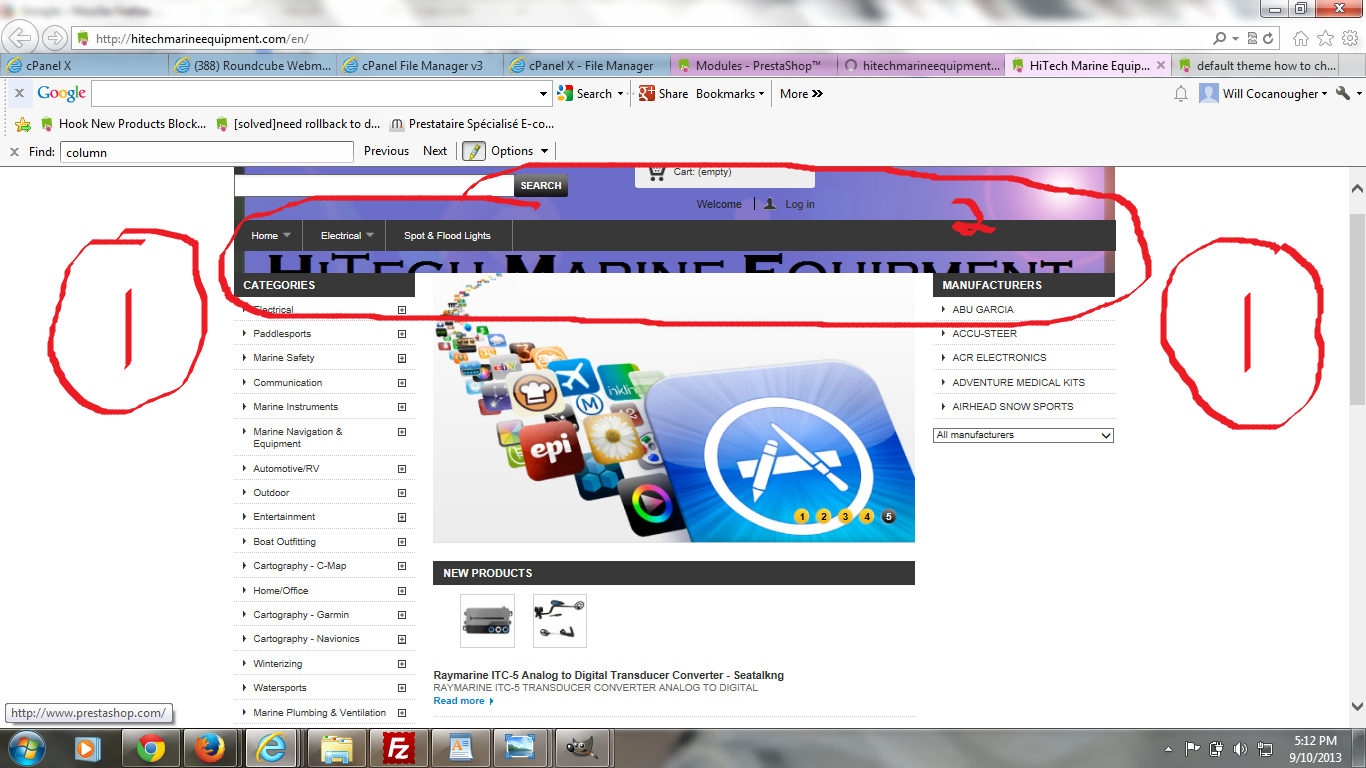Click the second new product thumbnail
The width and height of the screenshot is (1366, 768).
[x=560, y=621]
